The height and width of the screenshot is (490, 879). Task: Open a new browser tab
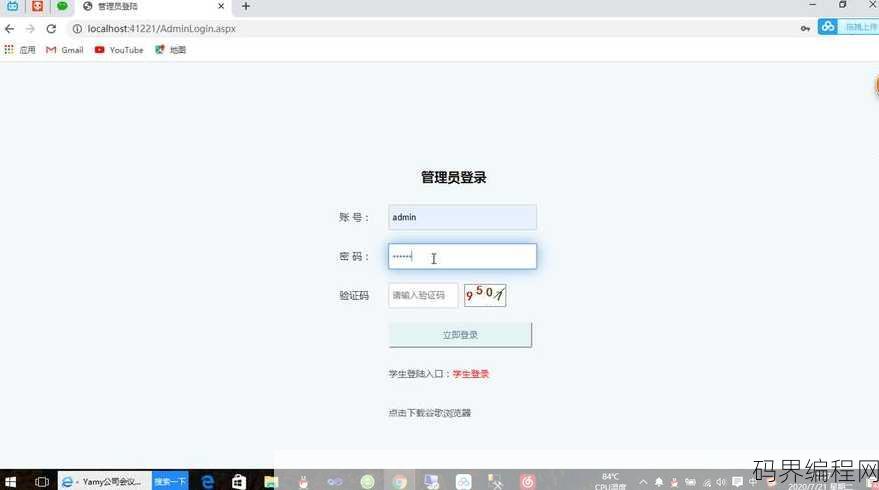246,6
